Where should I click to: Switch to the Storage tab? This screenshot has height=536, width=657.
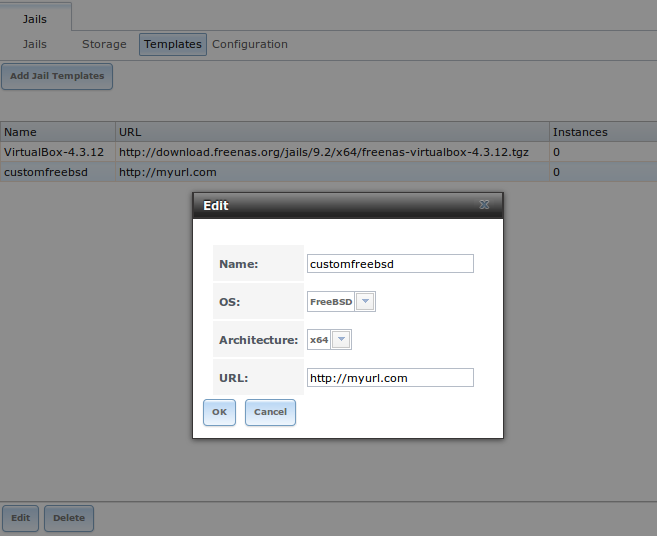pos(104,44)
